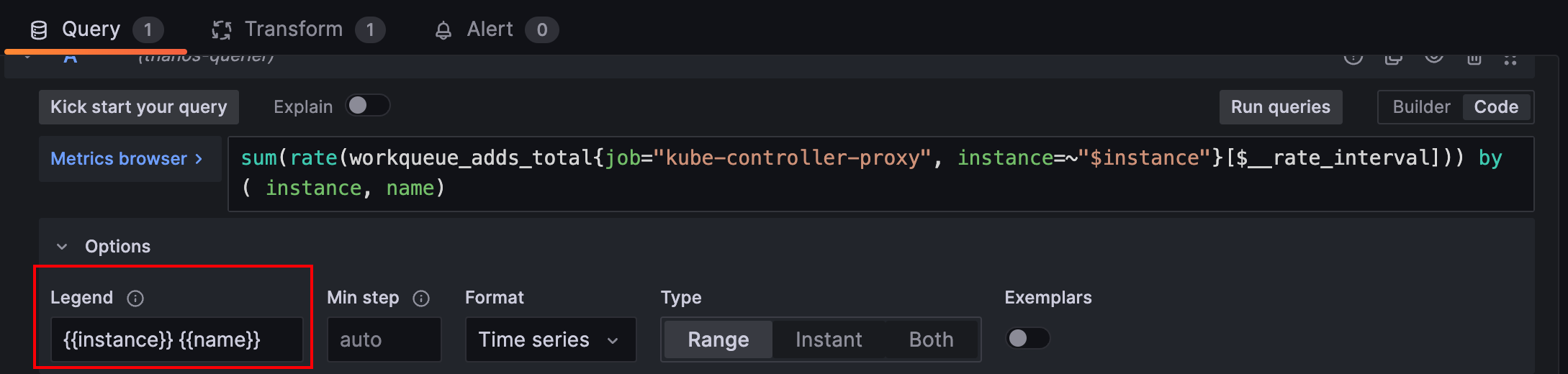Image resolution: width=1568 pixels, height=374 pixels.
Task: Duplicate query A with the copy icon
Action: [1394, 59]
